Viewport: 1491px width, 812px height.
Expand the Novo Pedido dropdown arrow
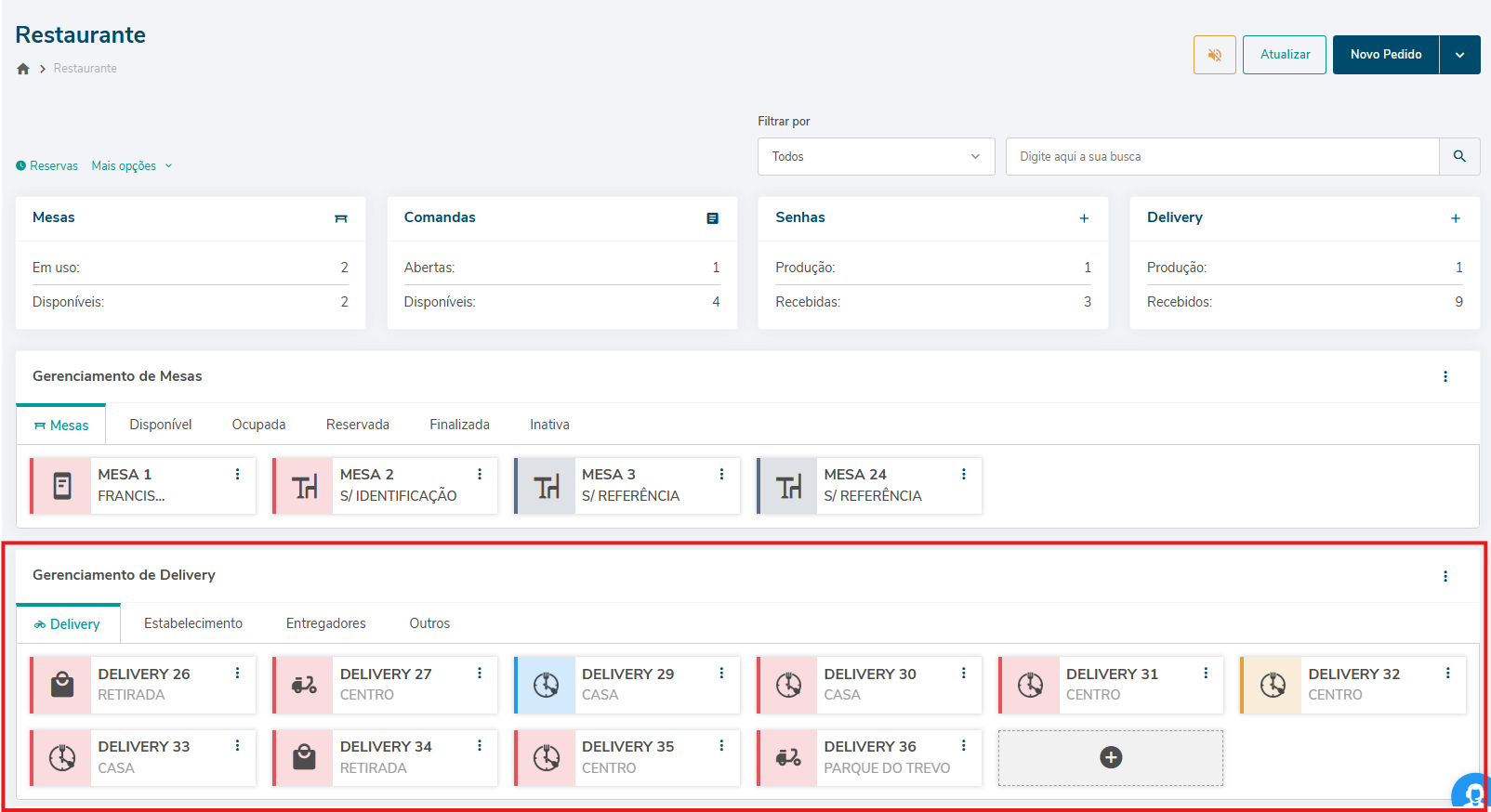click(1459, 55)
